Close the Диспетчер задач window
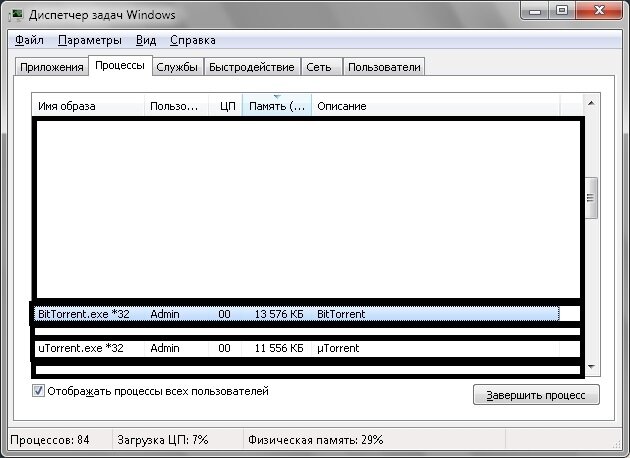Viewport: 630px width, 458px height. [599, 10]
